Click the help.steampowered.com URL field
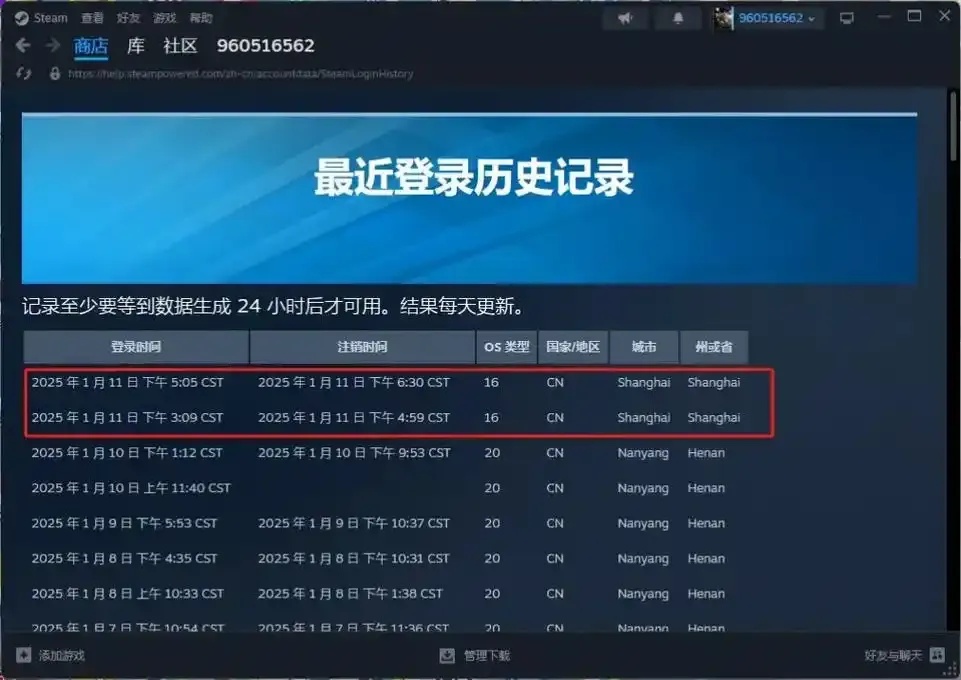961x680 pixels. point(240,74)
